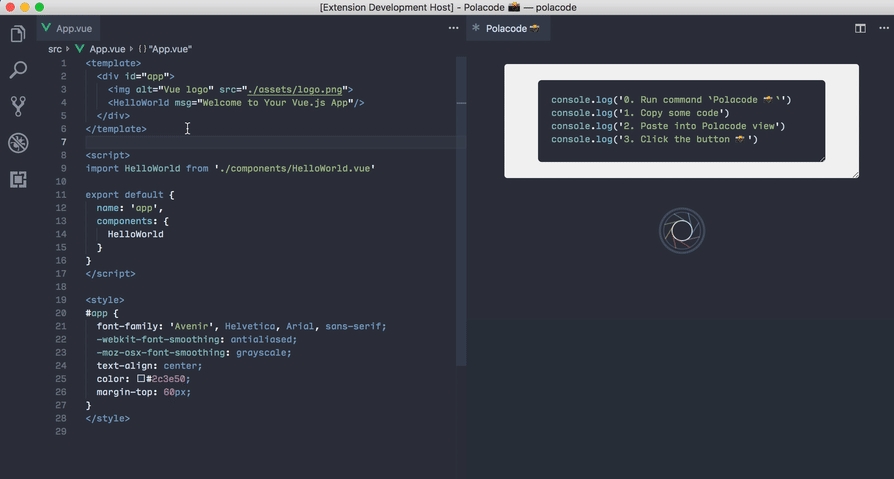Image resolution: width=894 pixels, height=479 pixels.
Task: Click '0. Run command' line in Polacode
Action: point(671,100)
